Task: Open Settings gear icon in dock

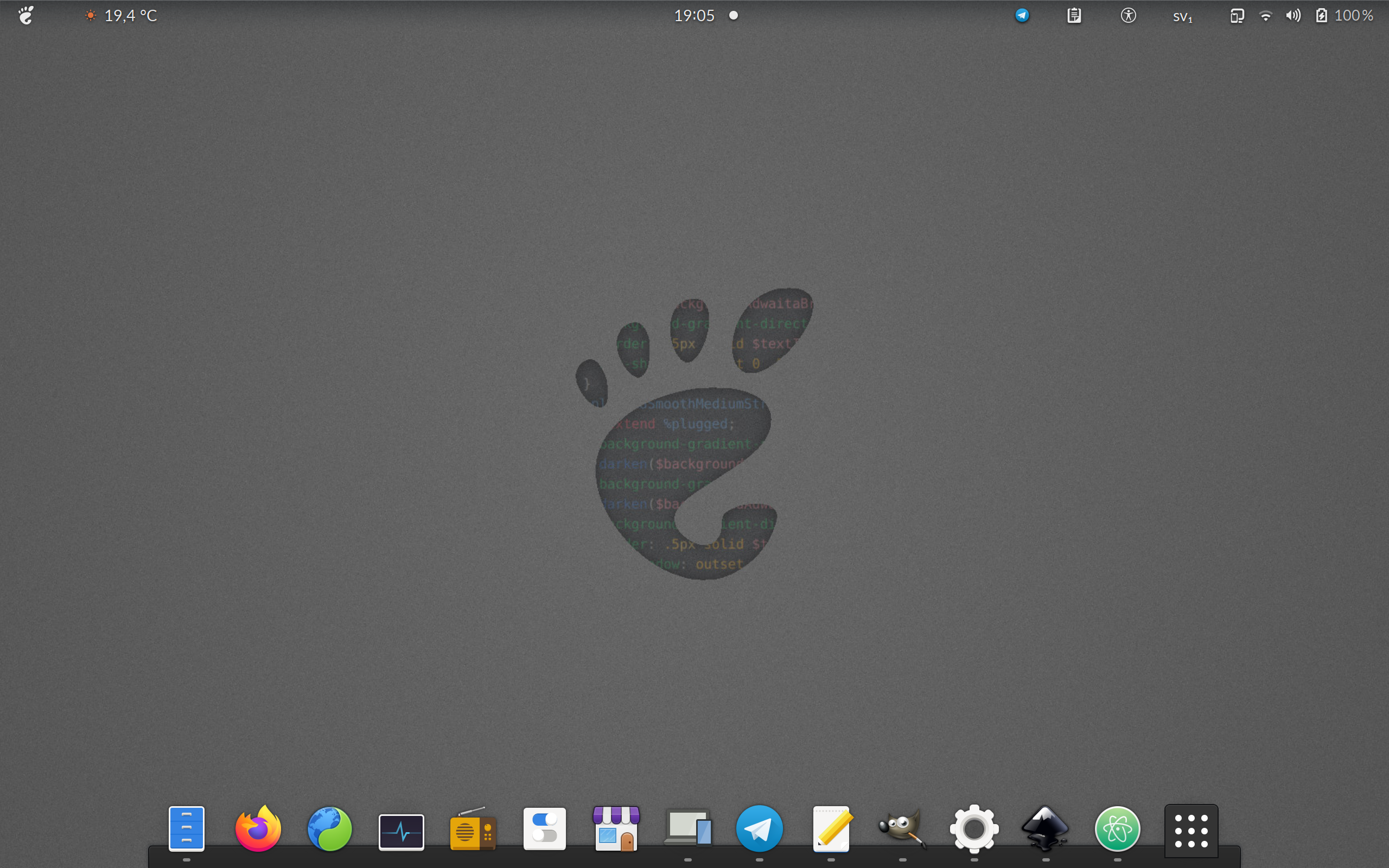Action: coord(974,828)
